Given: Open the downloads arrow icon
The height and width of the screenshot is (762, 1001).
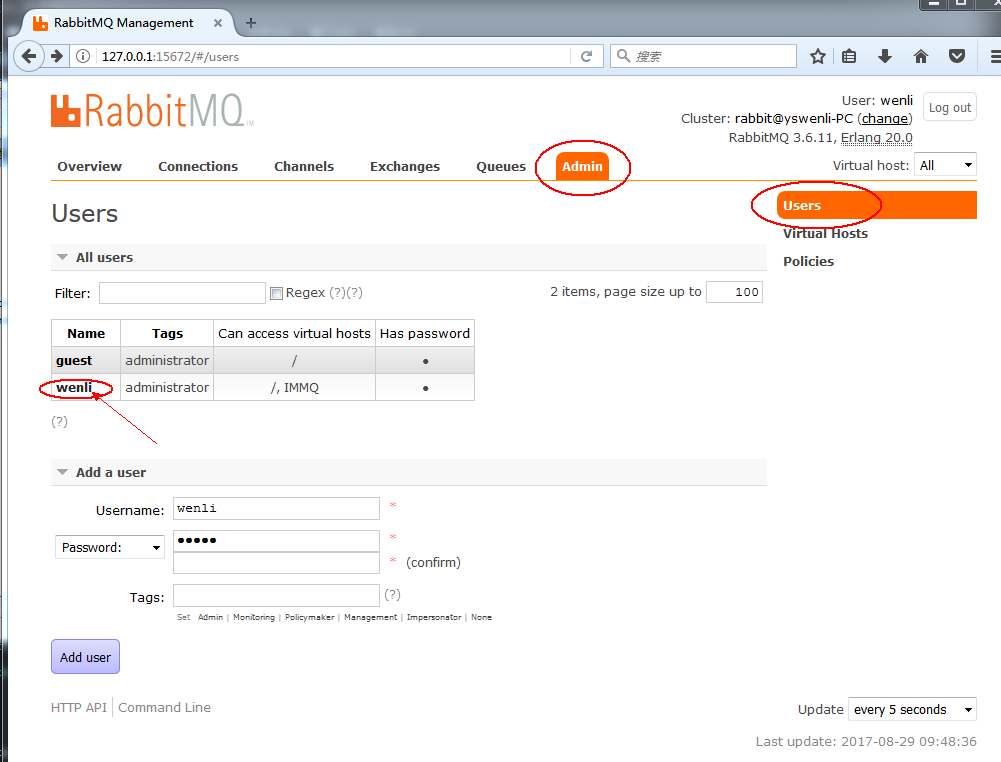Looking at the screenshot, I should (884, 56).
